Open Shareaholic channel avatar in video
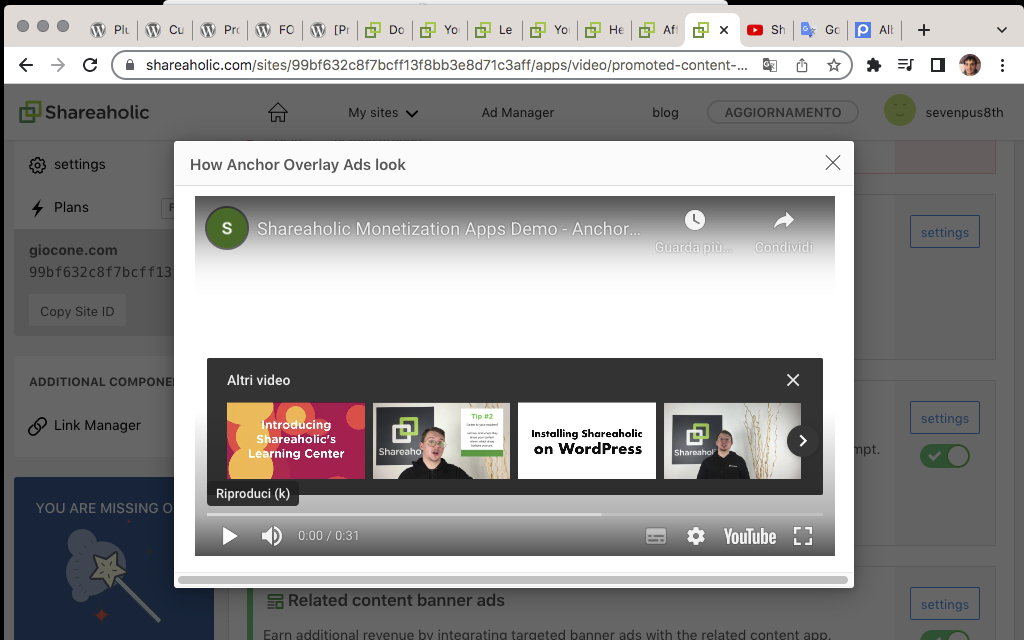1024x640 pixels. pos(227,228)
